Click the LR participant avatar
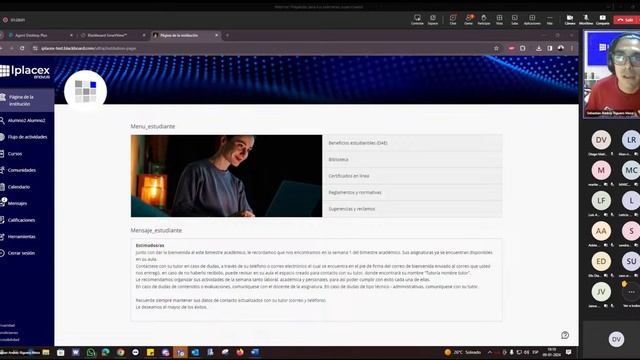Viewport: 640px width, 360px height. [631, 140]
